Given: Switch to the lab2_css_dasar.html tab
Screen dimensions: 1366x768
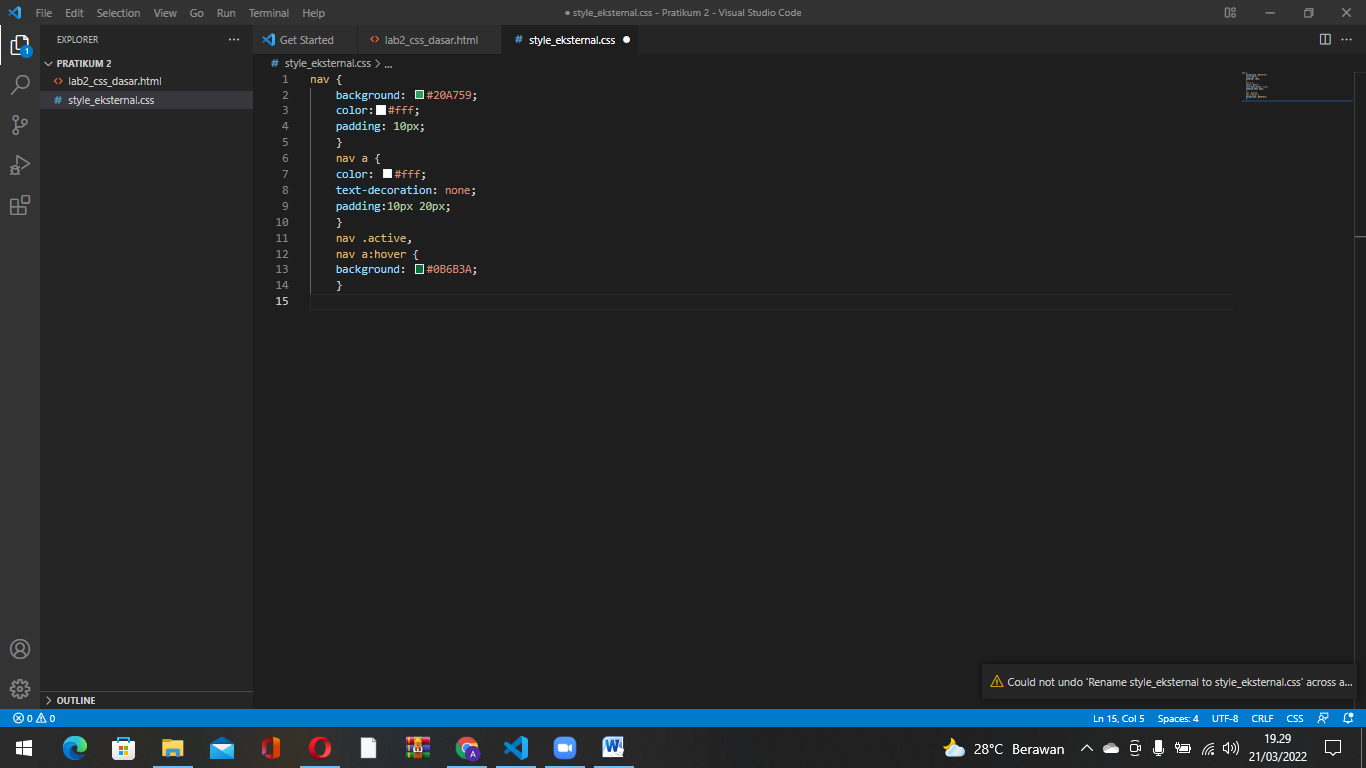Looking at the screenshot, I should point(422,40).
